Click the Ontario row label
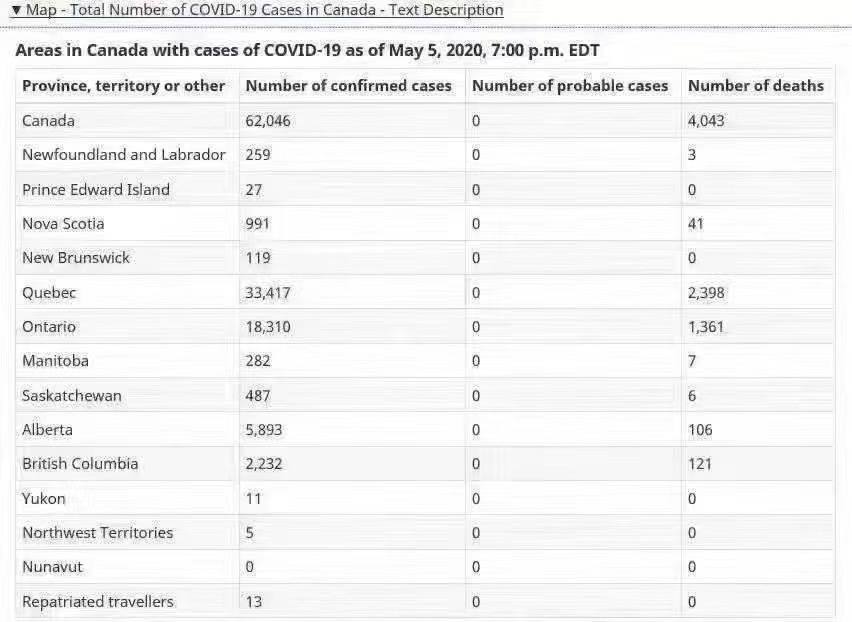The height and width of the screenshot is (622, 852). pos(49,327)
